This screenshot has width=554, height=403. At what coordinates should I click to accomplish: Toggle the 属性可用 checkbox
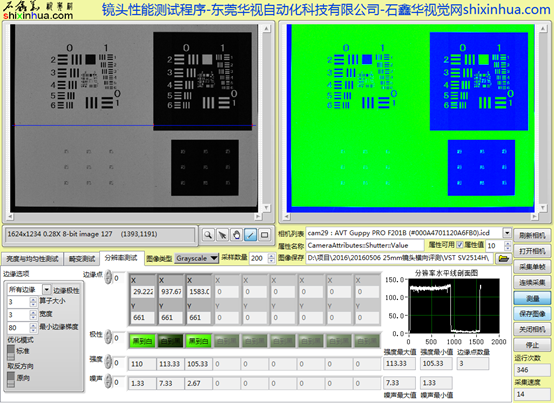point(460,245)
